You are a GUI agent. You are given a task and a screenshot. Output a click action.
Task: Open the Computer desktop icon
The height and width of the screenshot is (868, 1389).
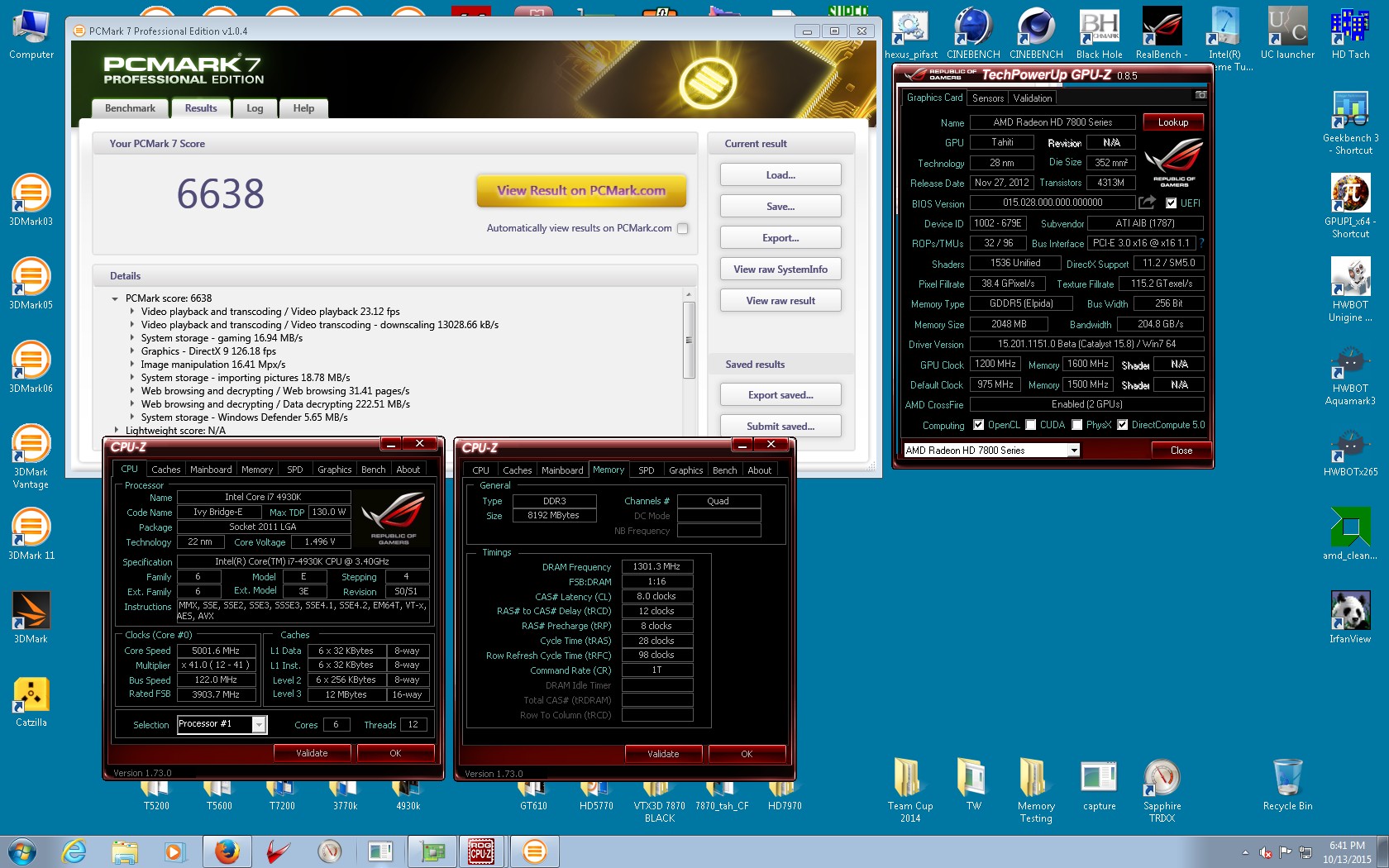[31, 35]
